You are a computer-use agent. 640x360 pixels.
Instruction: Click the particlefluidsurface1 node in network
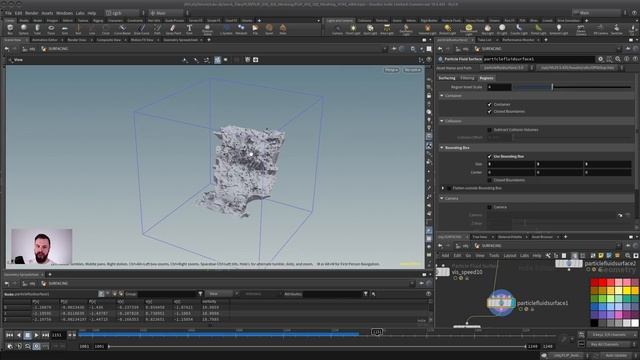coord(500,303)
